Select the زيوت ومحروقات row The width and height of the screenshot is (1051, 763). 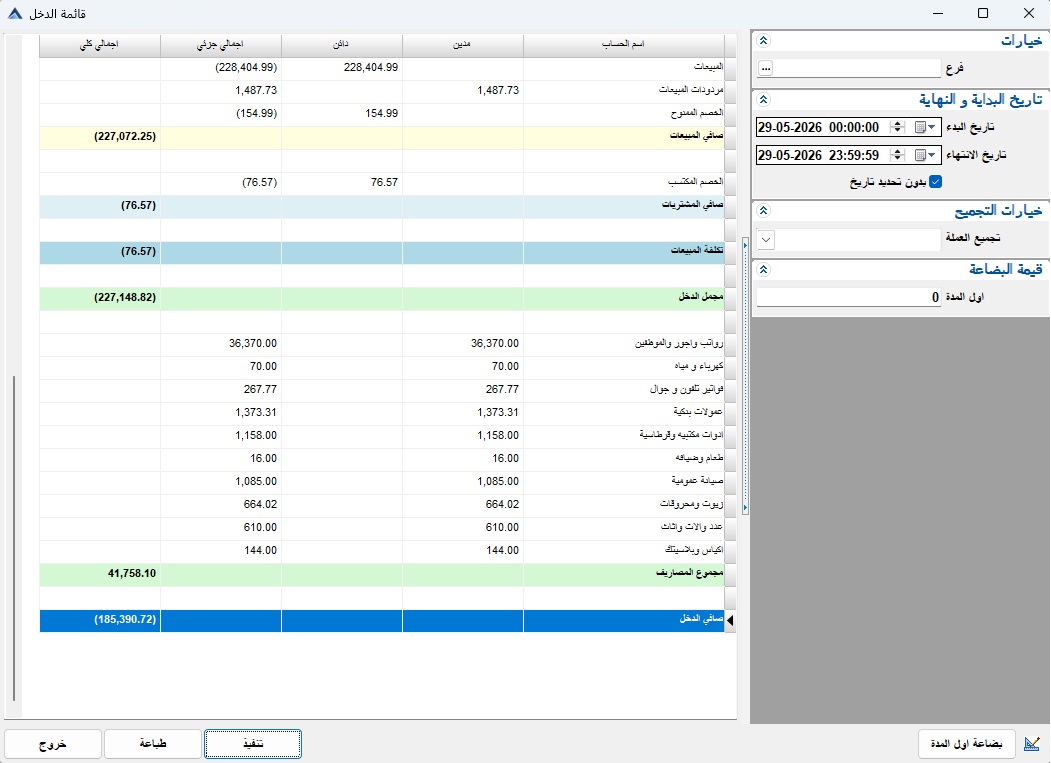[382, 504]
